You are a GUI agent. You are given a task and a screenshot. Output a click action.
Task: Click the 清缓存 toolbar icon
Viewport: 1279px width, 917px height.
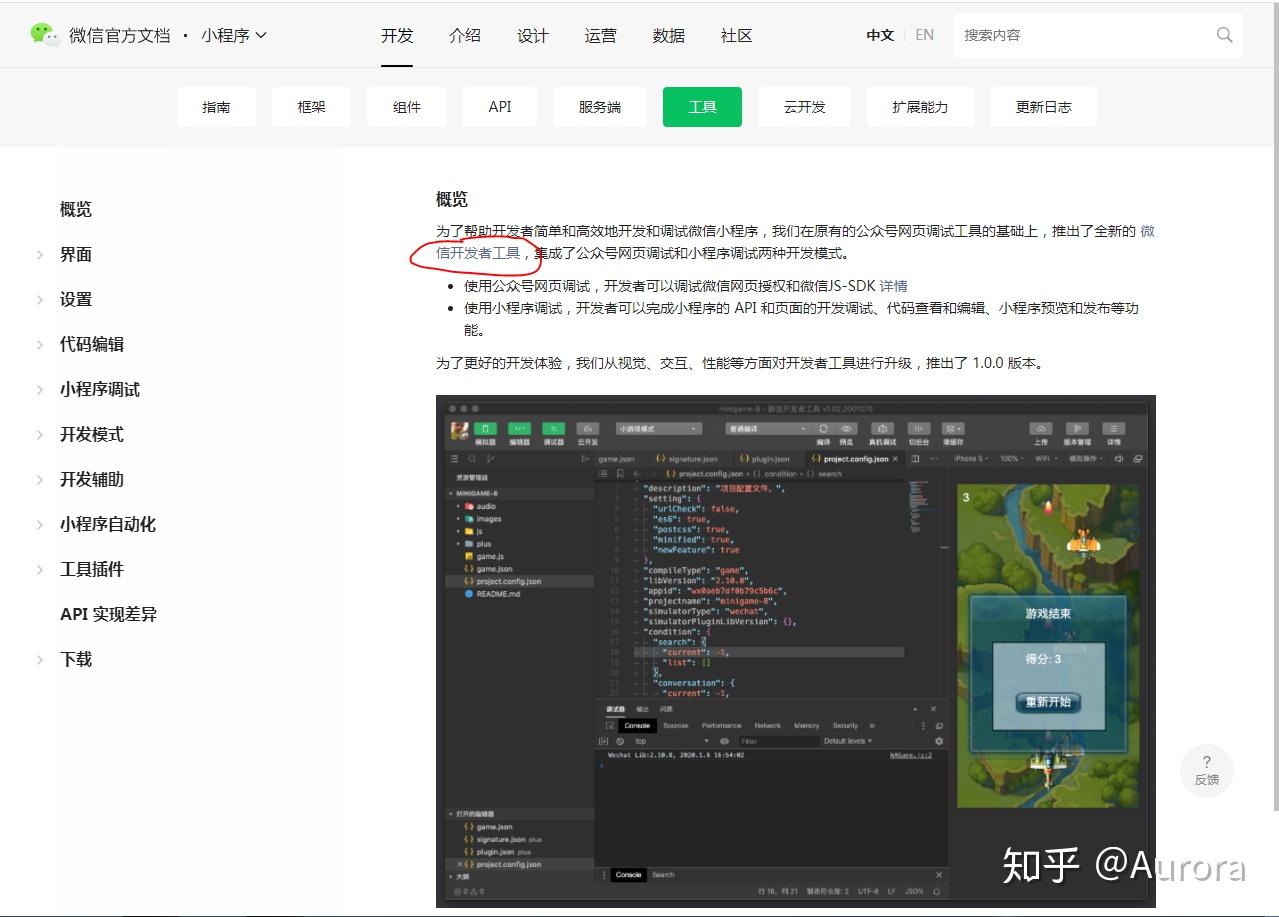[x=953, y=429]
